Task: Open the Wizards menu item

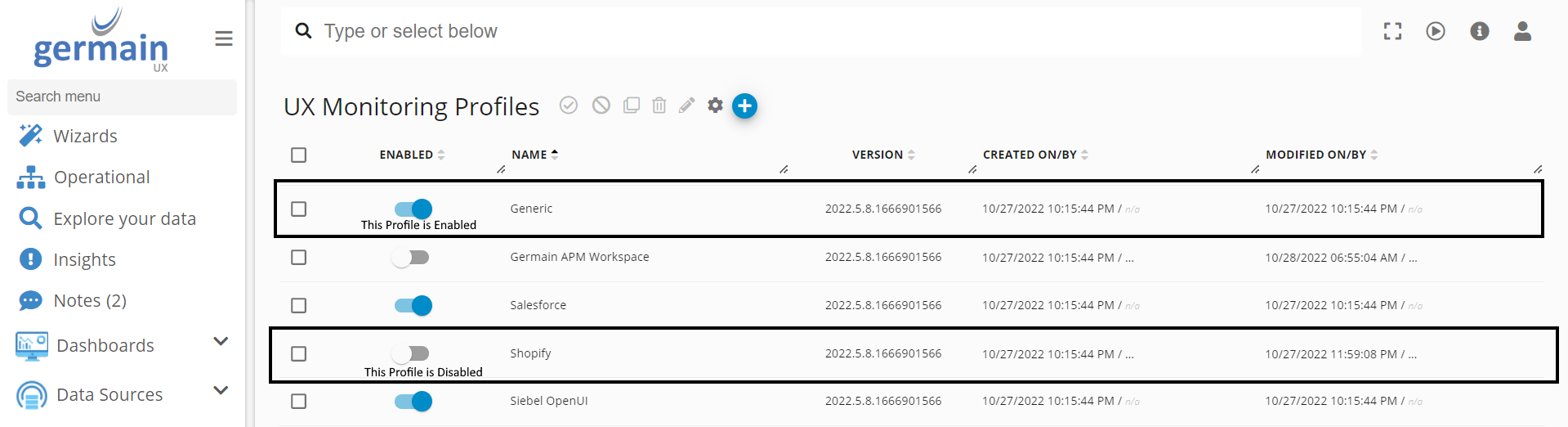Action: tap(85, 136)
